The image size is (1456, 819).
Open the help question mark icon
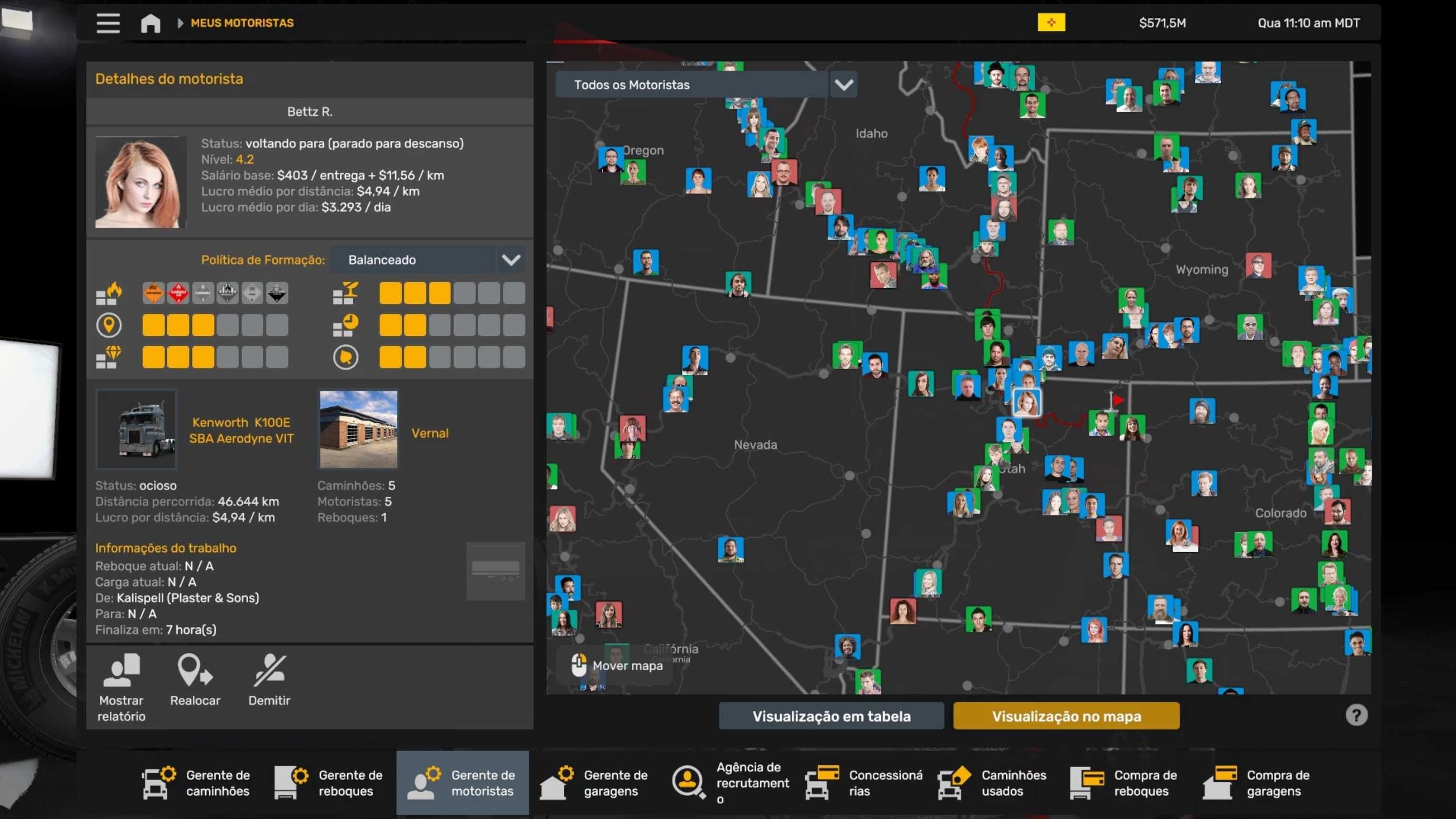1356,715
